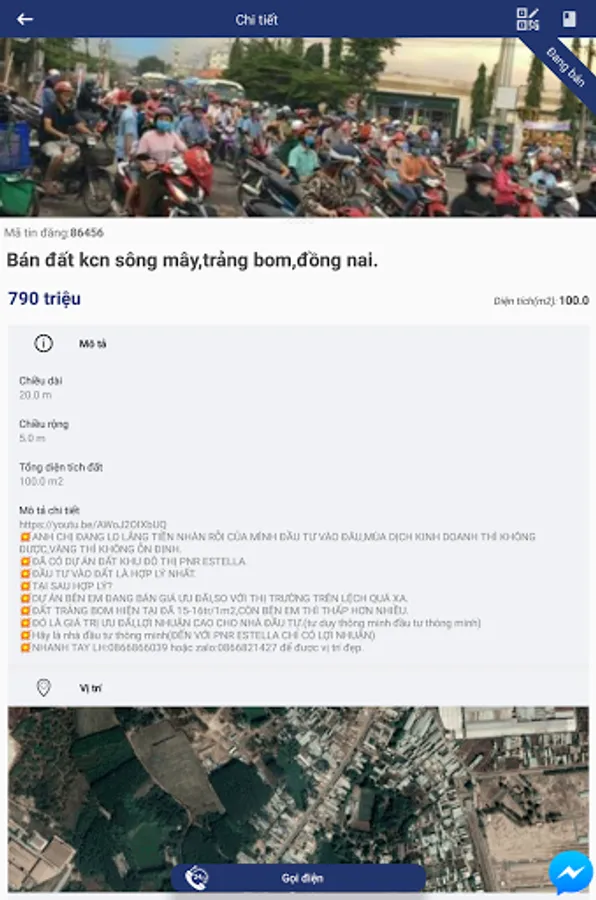Tap the Gọi điện call button
This screenshot has height=900, width=596.
coord(298,878)
